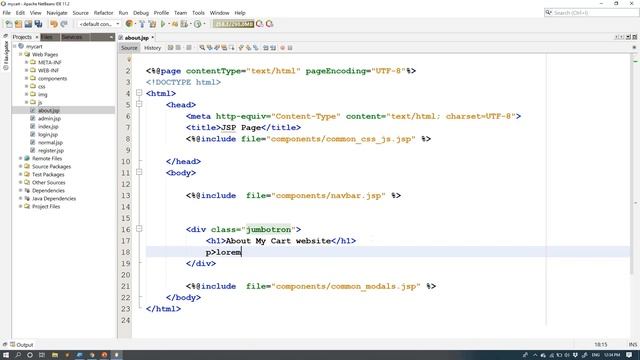Expand the components folder
640x360 pixels.
click(x=27, y=78)
